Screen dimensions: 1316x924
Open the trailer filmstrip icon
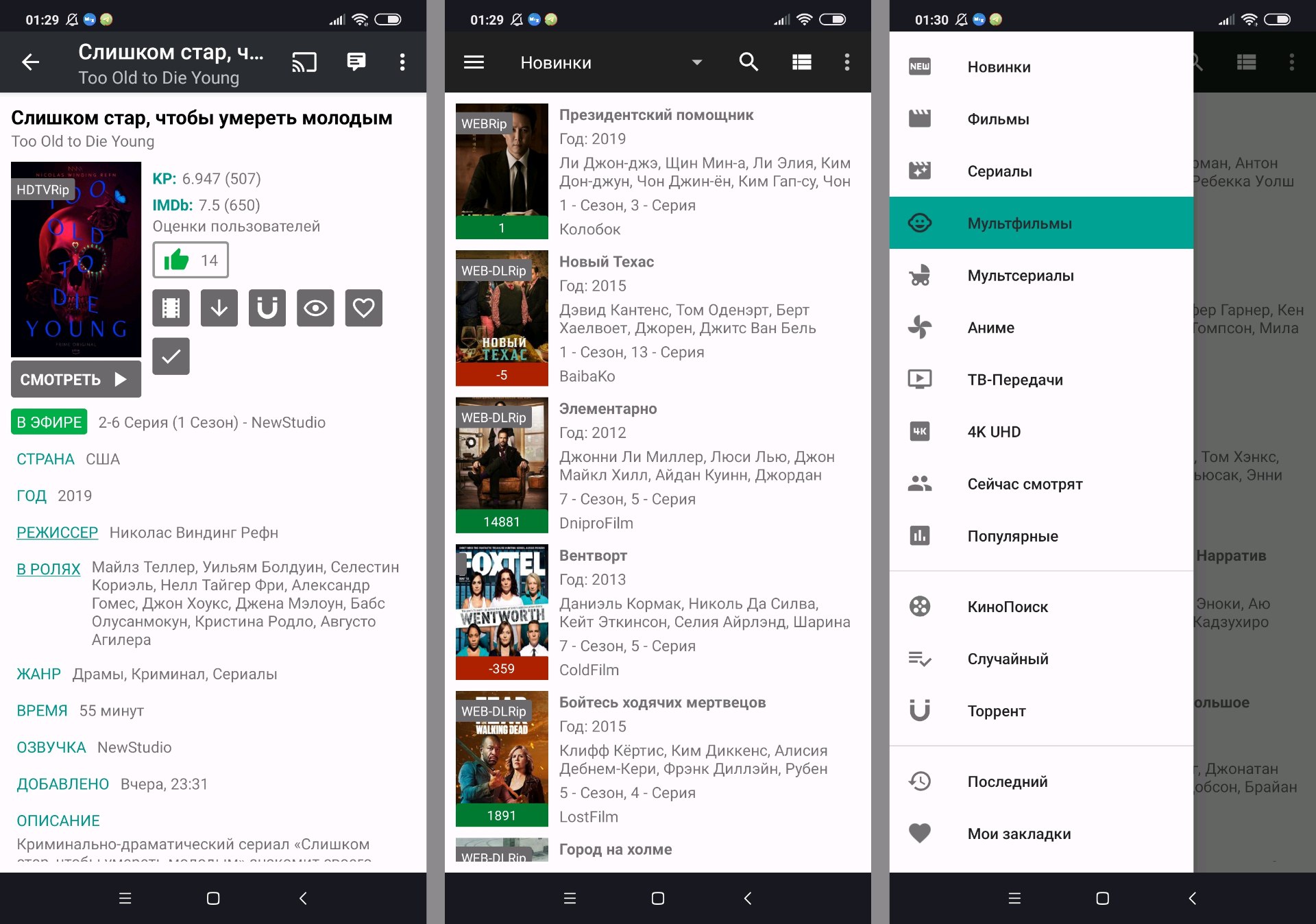point(171,308)
